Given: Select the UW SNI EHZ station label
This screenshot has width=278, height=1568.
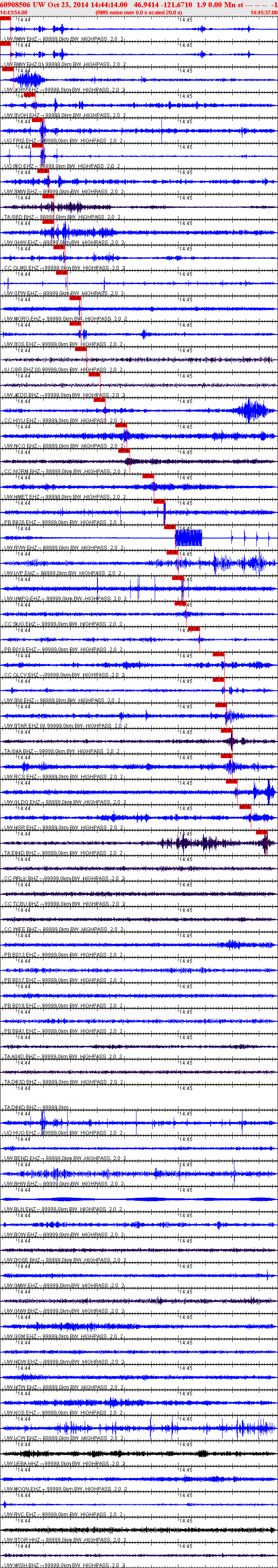Looking at the screenshot, I should pos(63,700).
